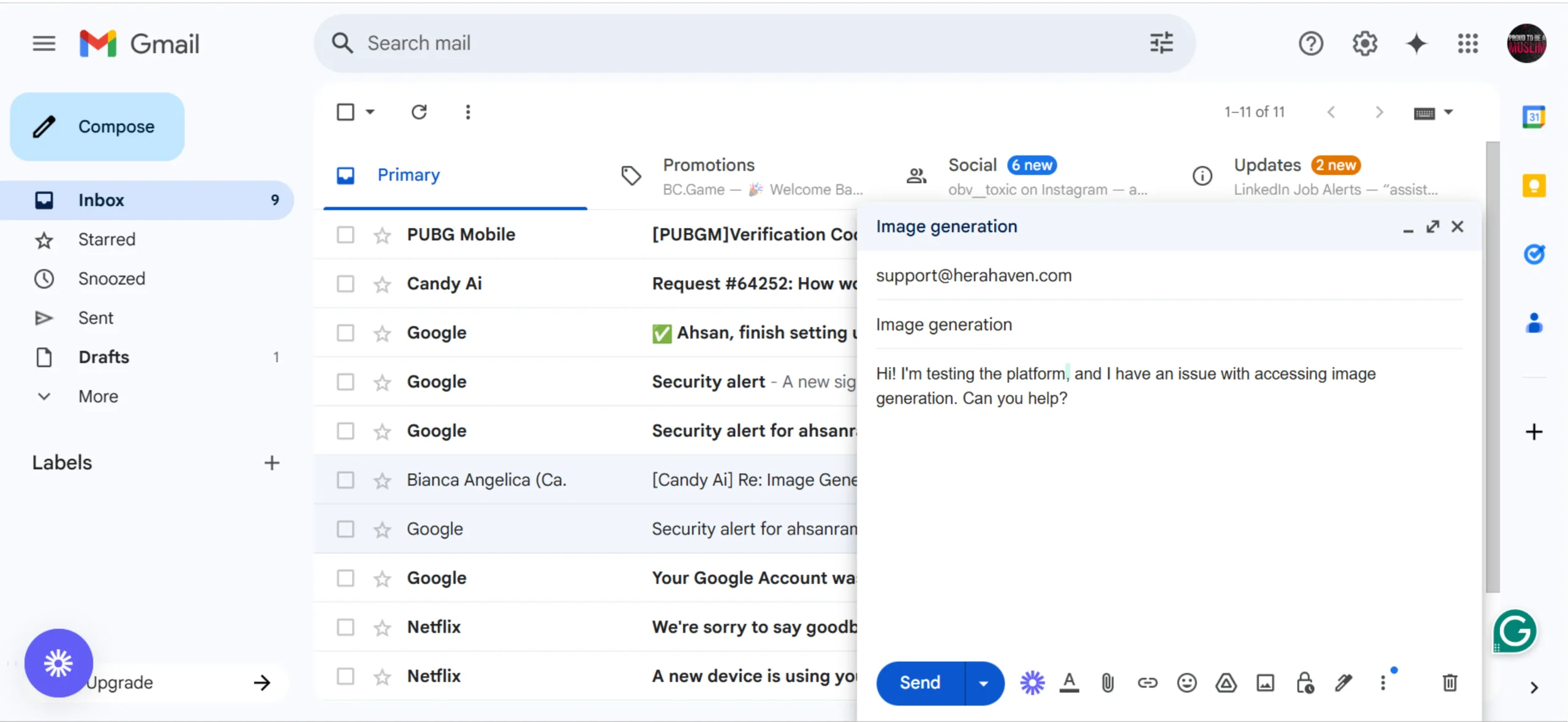Open the Google apps grid
Screen dimensions: 1568x722
1468,44
